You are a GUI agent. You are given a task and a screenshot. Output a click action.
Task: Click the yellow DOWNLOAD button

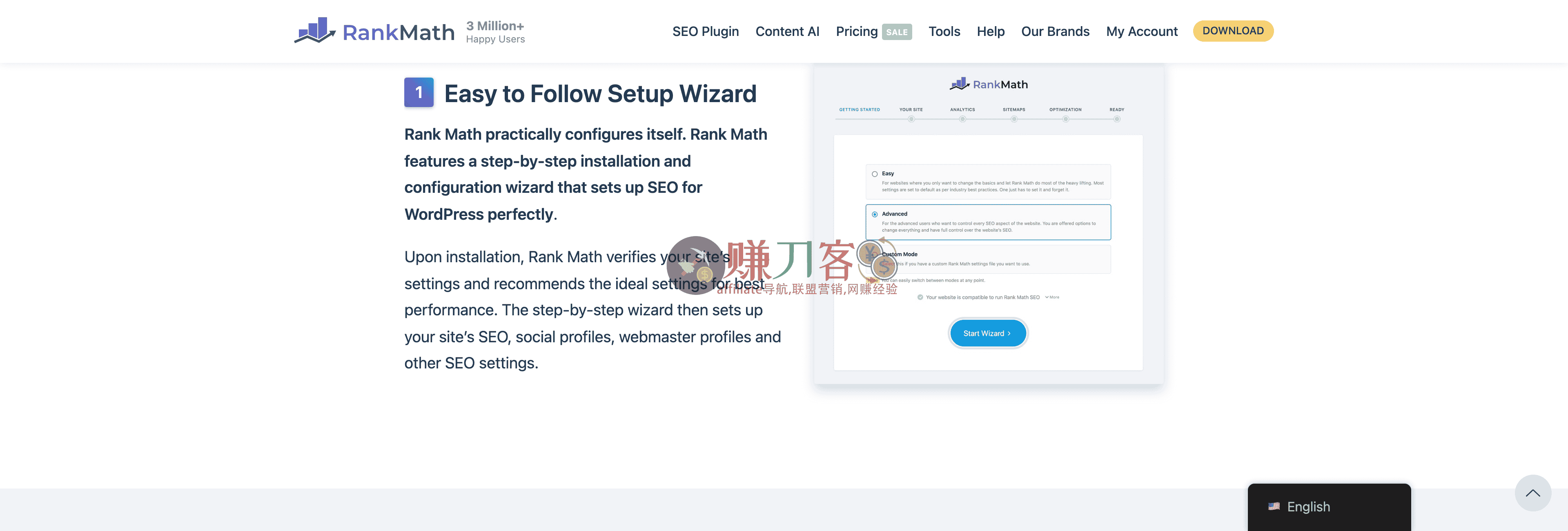tap(1233, 31)
